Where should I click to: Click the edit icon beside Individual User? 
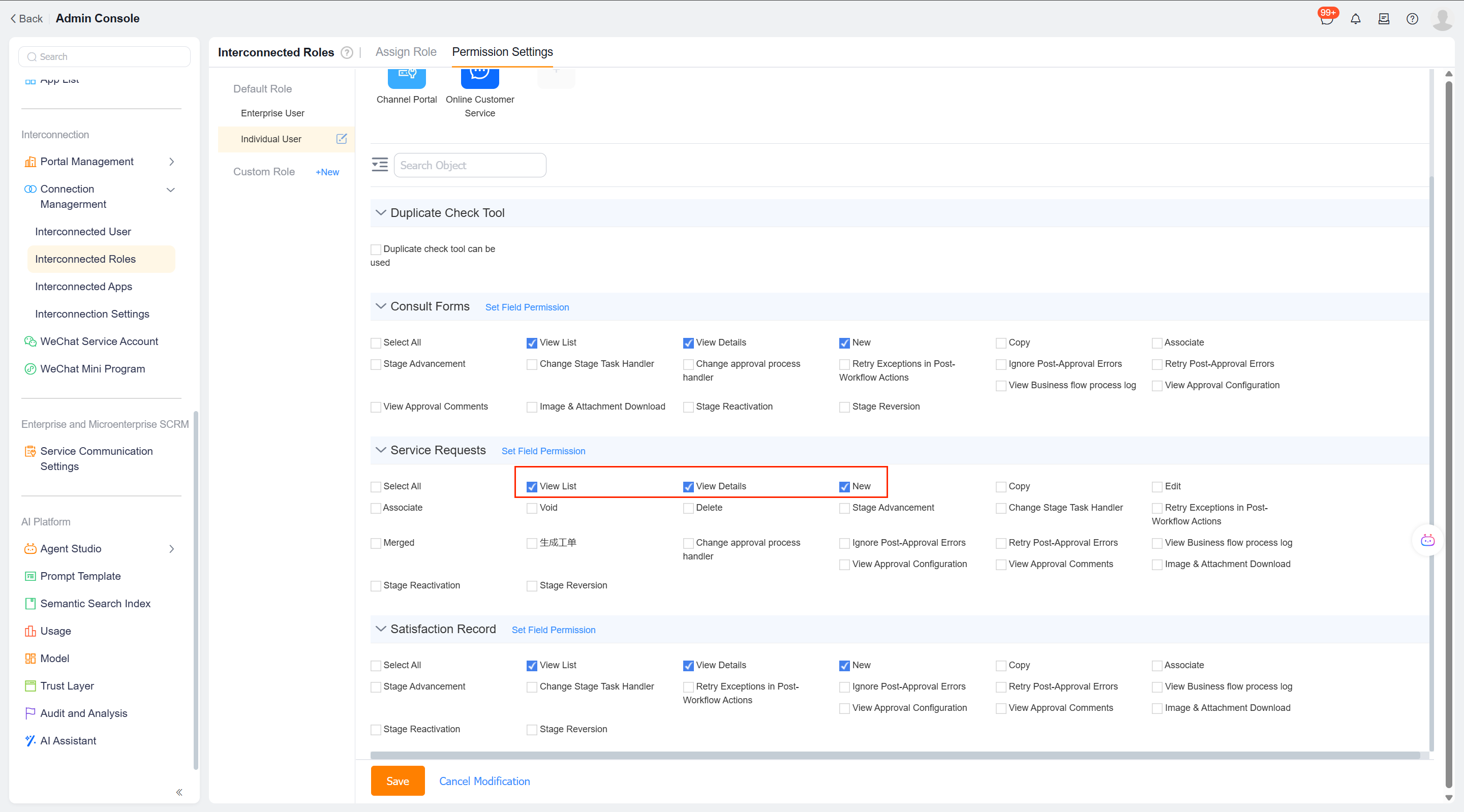342,139
